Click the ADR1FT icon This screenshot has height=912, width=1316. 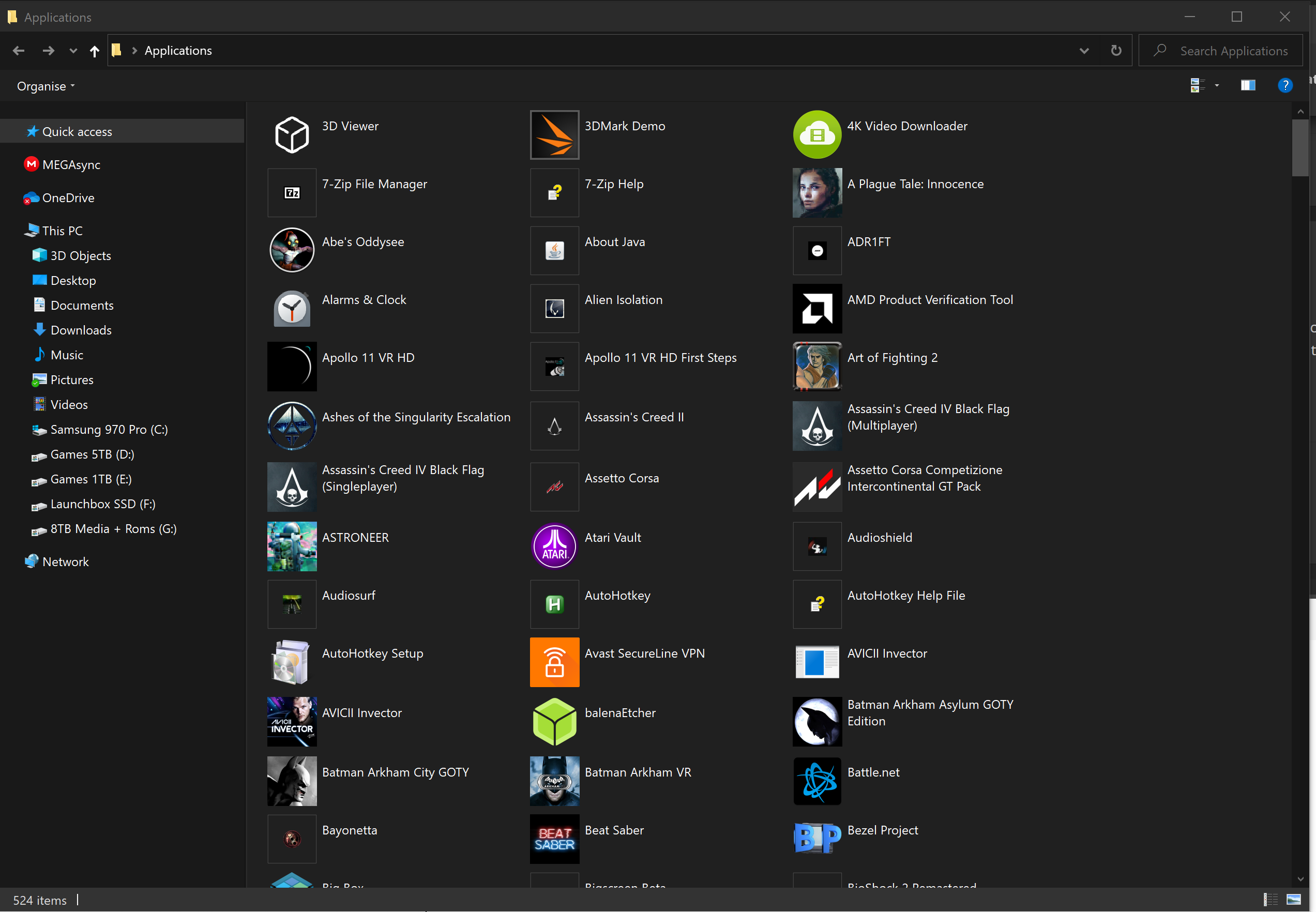[x=817, y=250]
